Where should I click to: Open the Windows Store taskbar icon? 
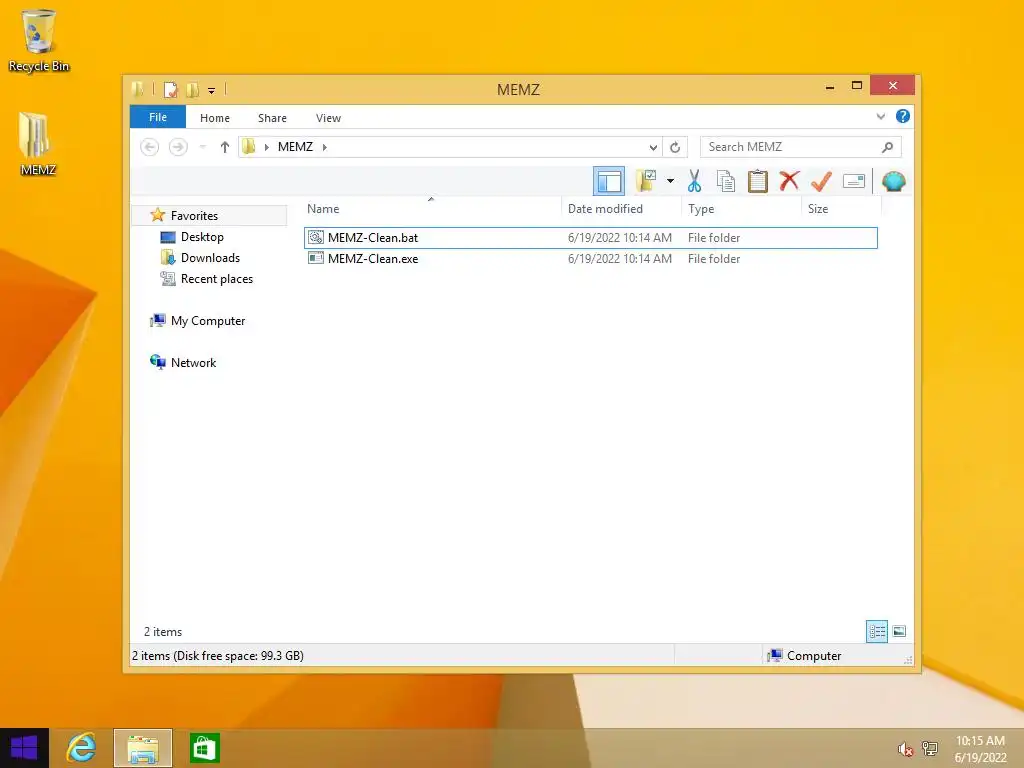tap(204, 748)
